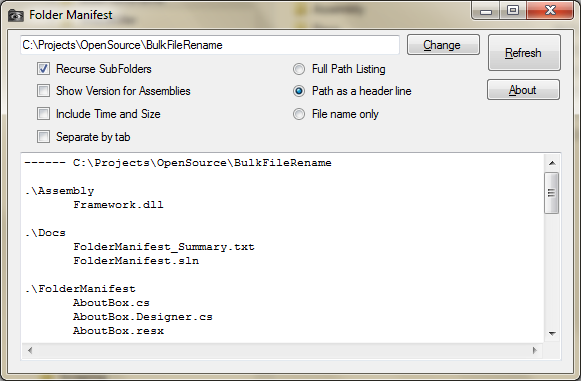The height and width of the screenshot is (381, 581).
Task: Click the vertical scrollbar up arrow
Action: pos(552,163)
